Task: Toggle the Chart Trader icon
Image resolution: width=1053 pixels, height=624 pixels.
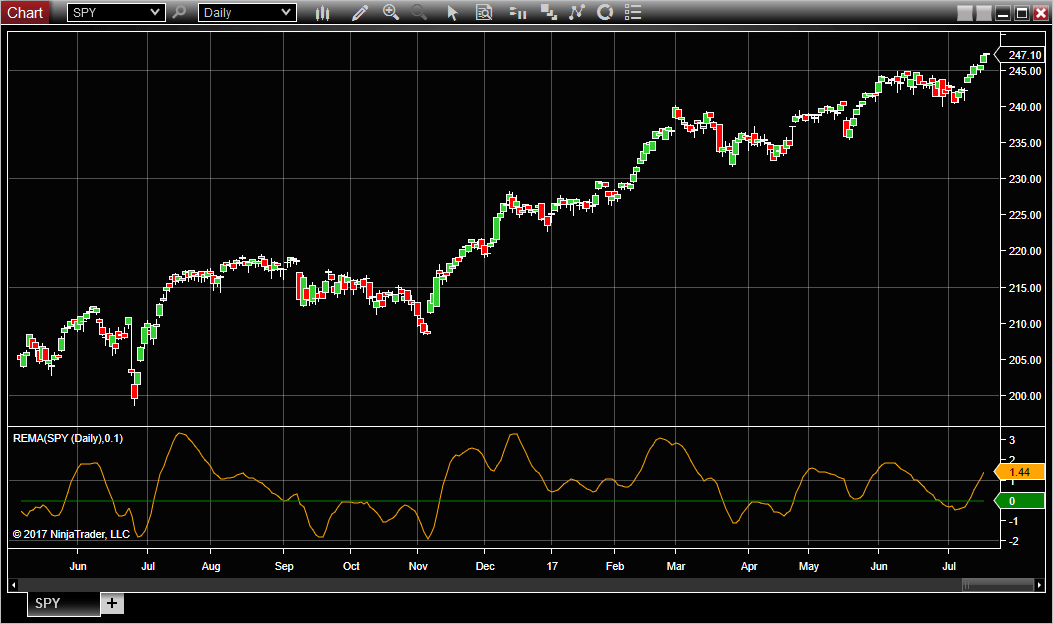Action: [x=518, y=13]
